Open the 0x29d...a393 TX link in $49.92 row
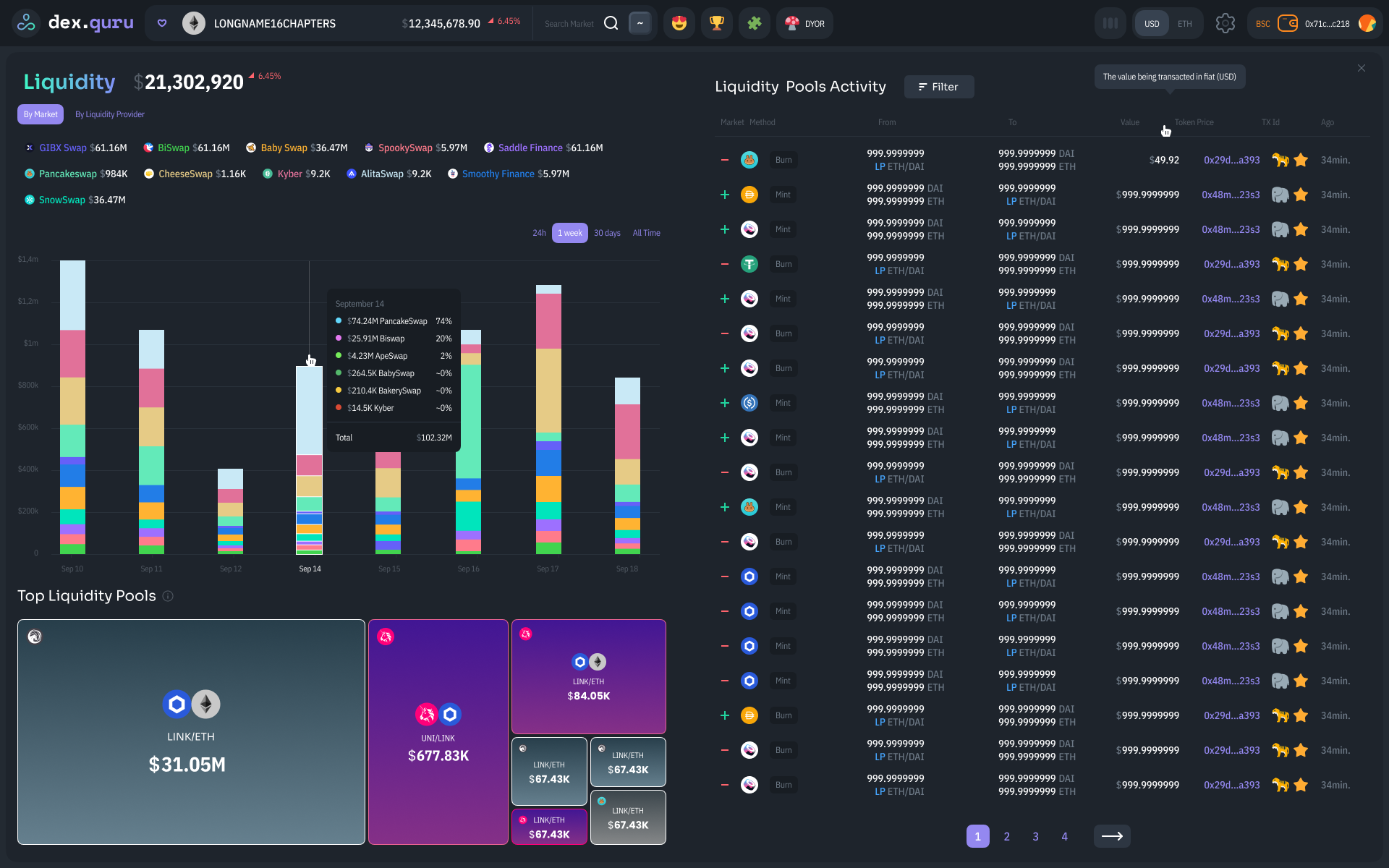The width and height of the screenshot is (1389, 868). click(x=1231, y=160)
